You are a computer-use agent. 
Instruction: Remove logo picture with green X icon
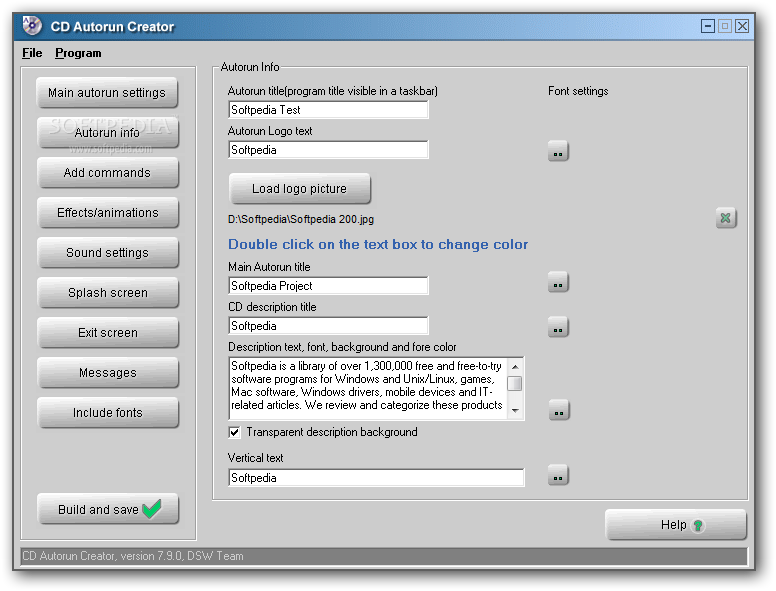pos(726,218)
